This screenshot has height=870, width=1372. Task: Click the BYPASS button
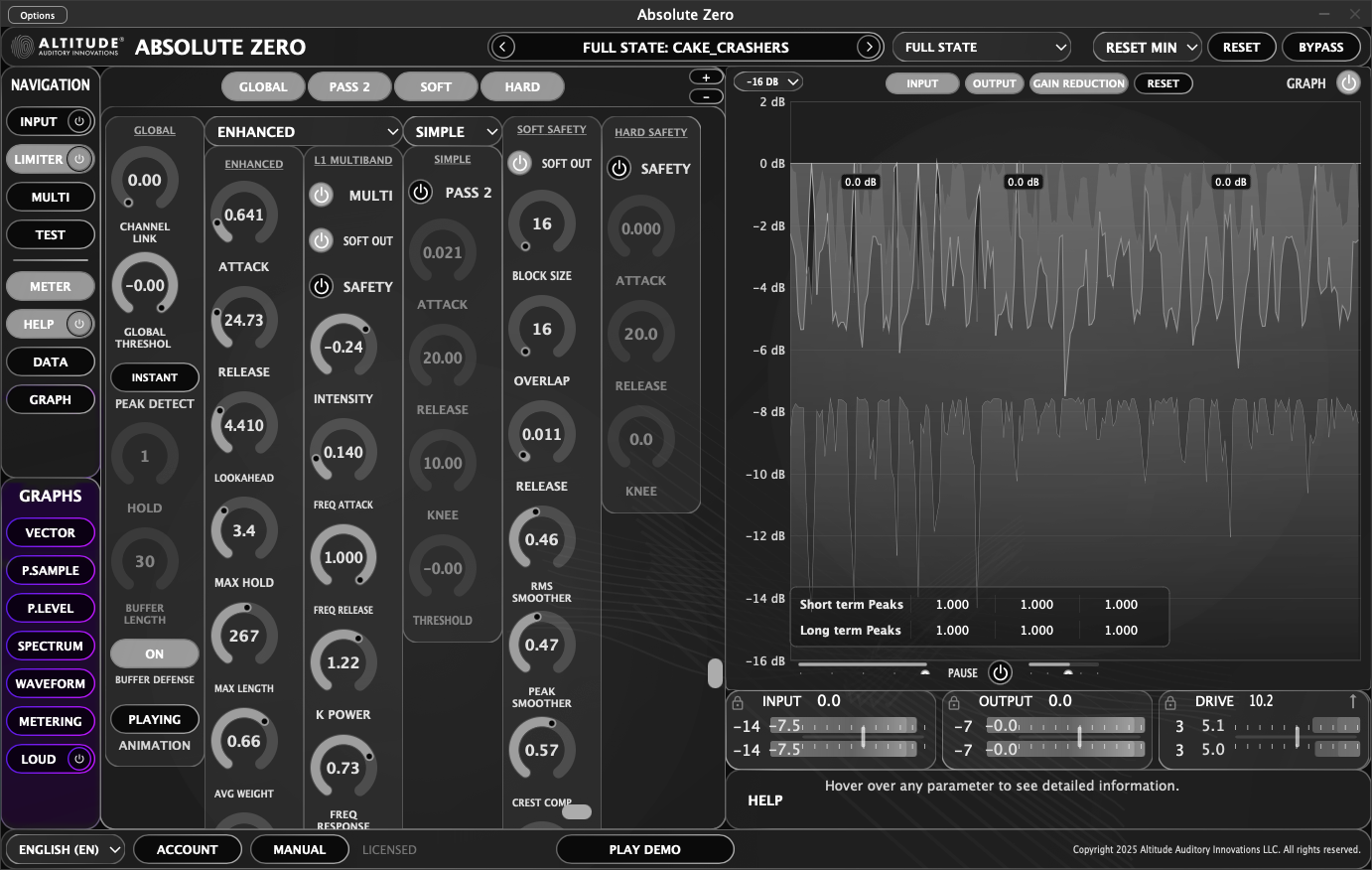1321,47
